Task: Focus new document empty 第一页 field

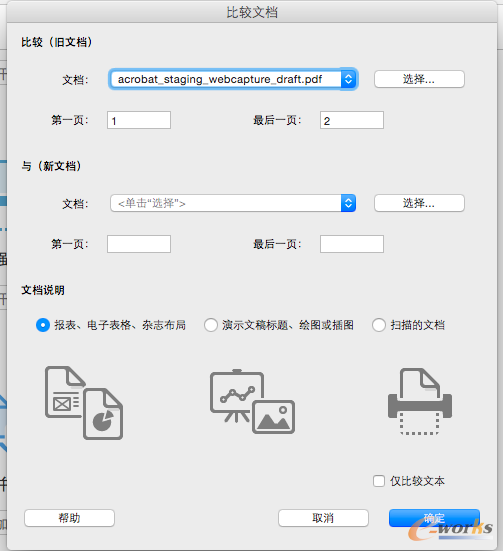Action: pos(139,244)
